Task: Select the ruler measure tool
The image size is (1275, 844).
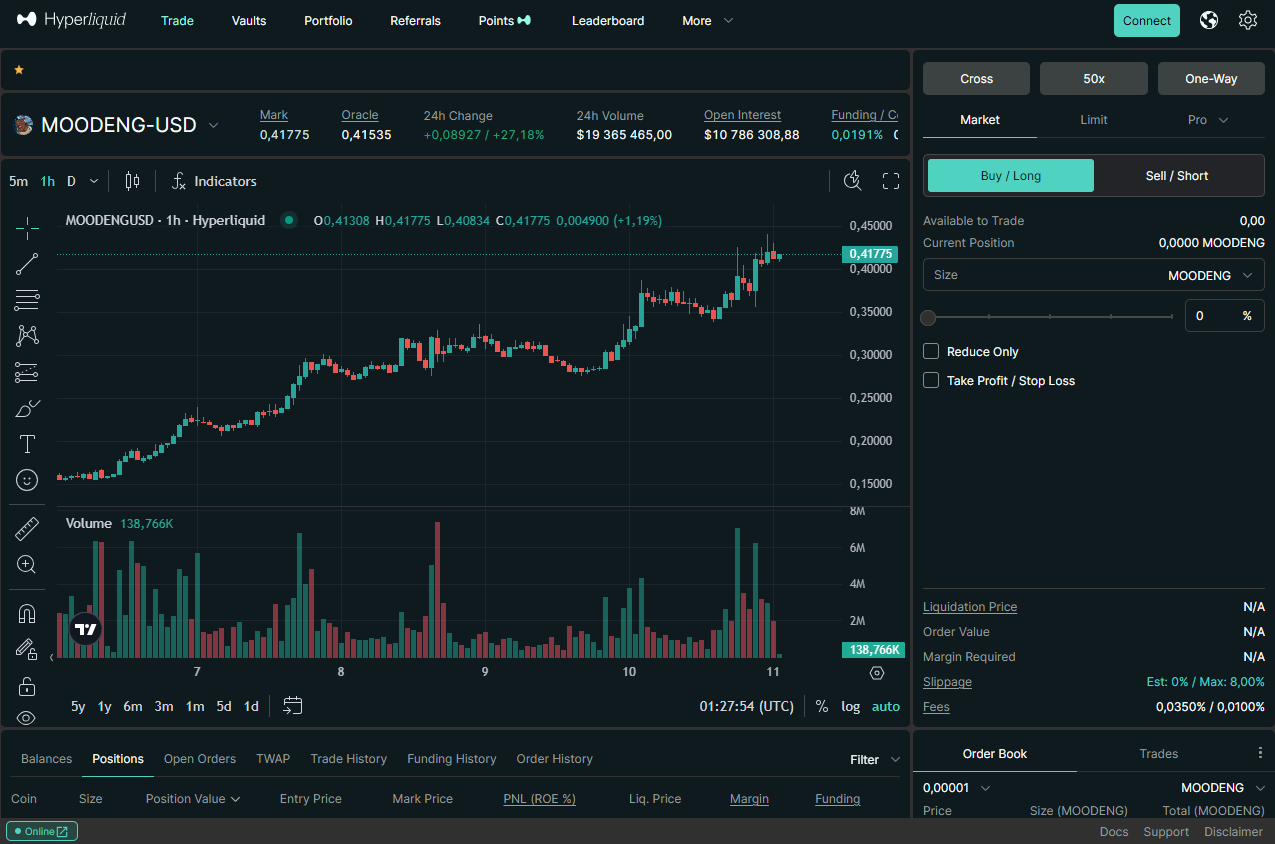Action: click(x=27, y=529)
